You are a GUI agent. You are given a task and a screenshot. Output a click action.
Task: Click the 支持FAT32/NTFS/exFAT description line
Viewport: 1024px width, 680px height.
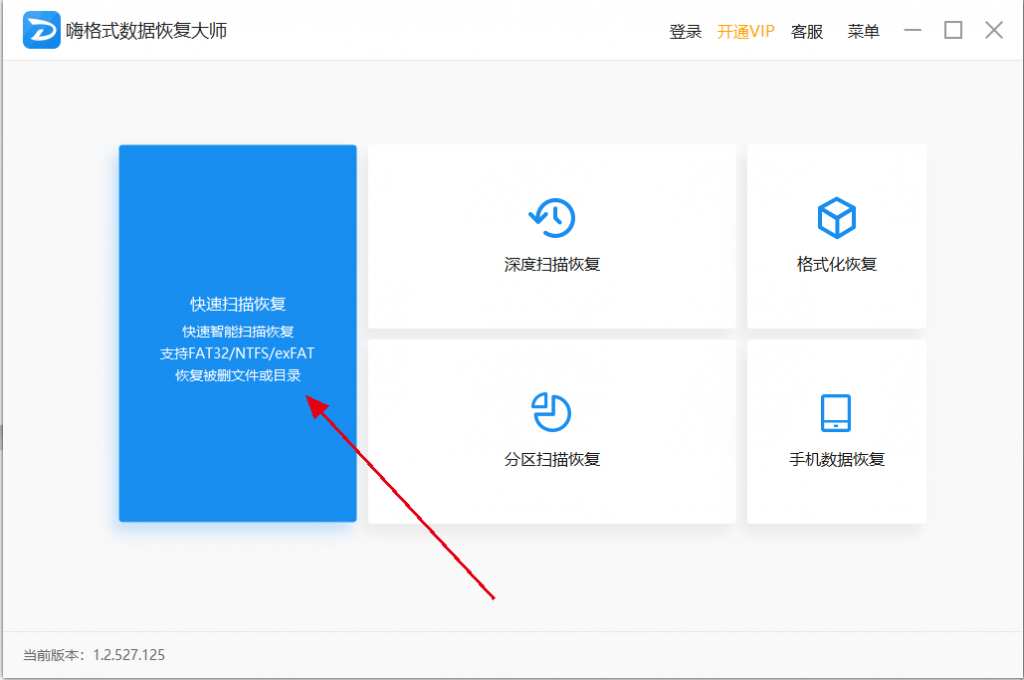click(237, 353)
